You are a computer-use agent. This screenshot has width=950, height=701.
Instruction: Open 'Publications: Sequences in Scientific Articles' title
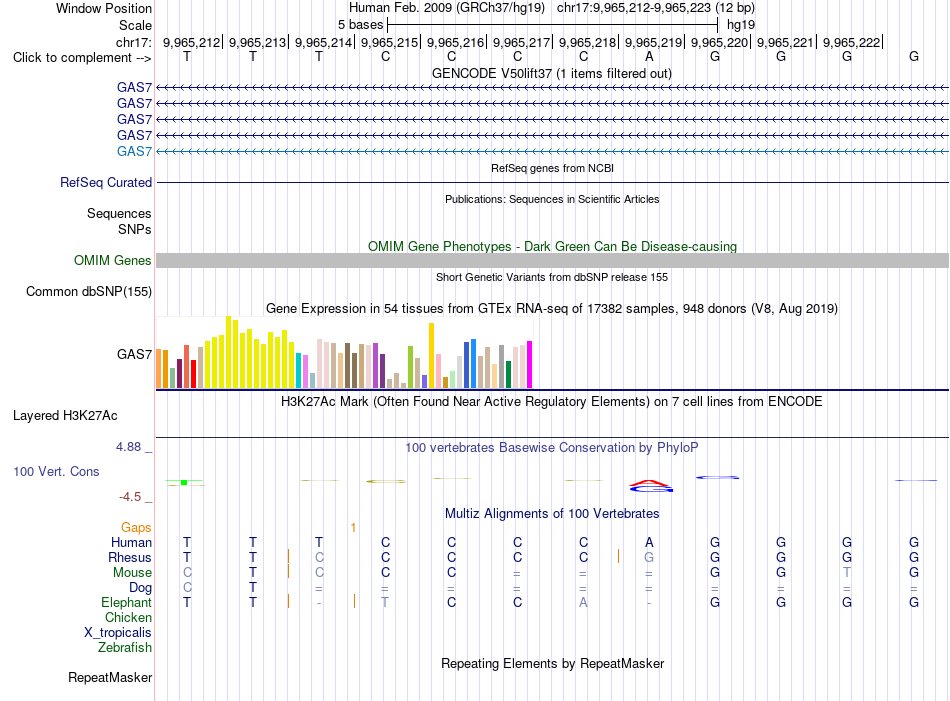pos(552,199)
